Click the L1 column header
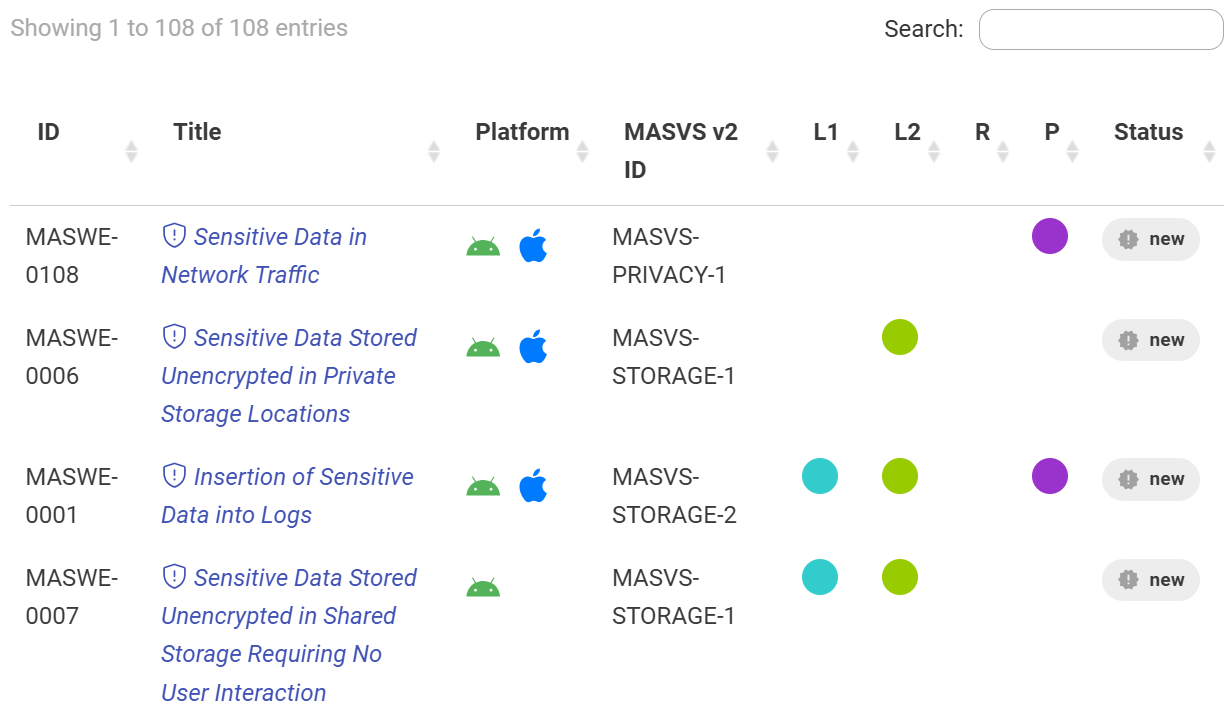The width and height of the screenshot is (1231, 710). click(x=826, y=132)
